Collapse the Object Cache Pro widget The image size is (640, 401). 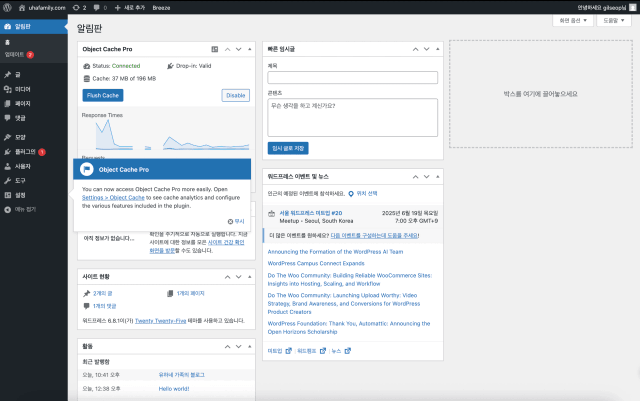coord(249,49)
